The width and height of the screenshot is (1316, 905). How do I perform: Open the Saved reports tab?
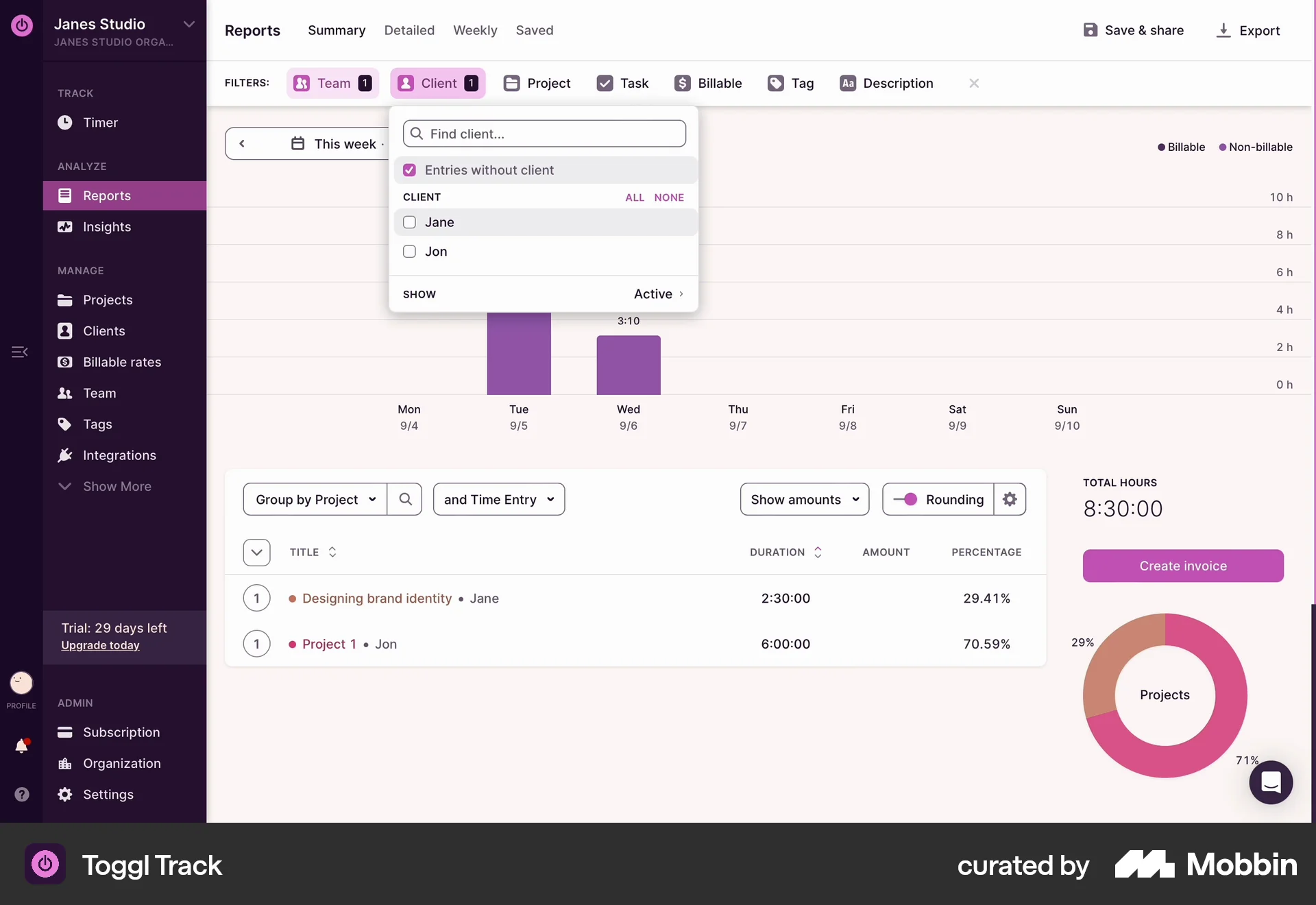coord(535,30)
